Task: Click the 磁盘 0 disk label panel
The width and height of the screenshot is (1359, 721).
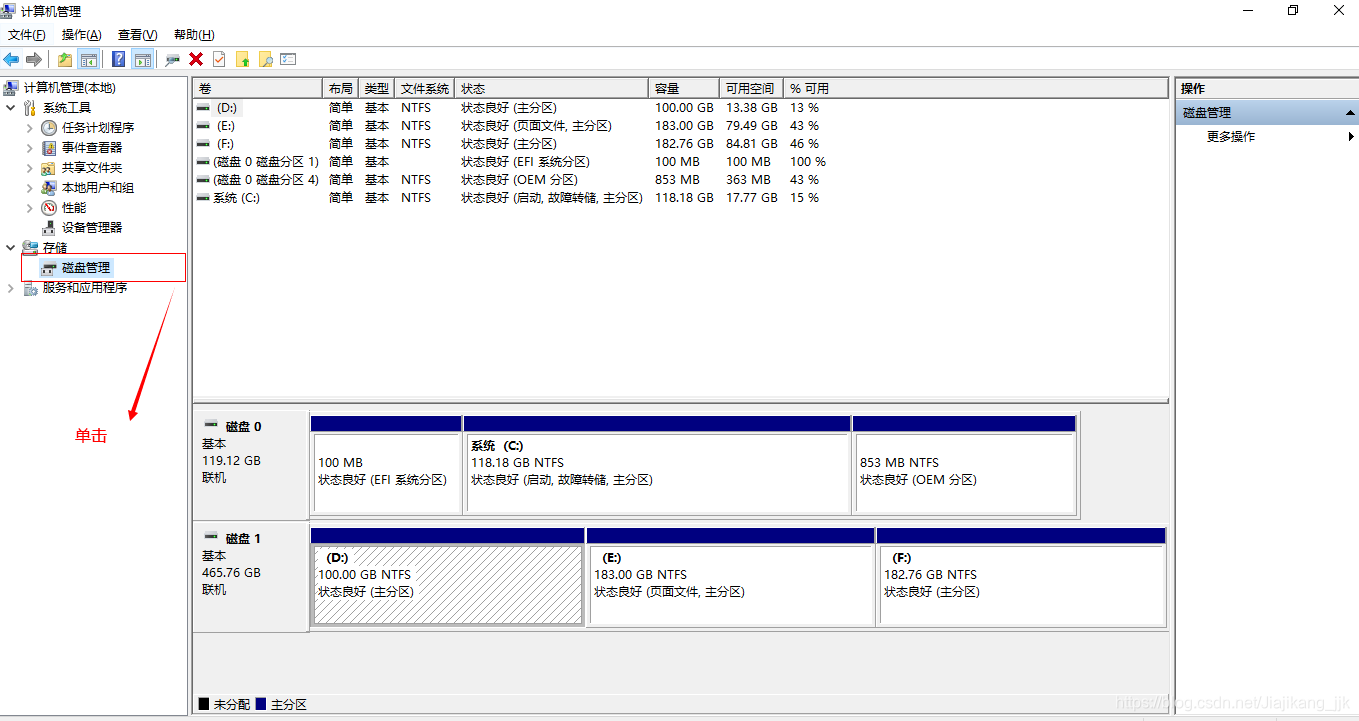Action: point(250,464)
